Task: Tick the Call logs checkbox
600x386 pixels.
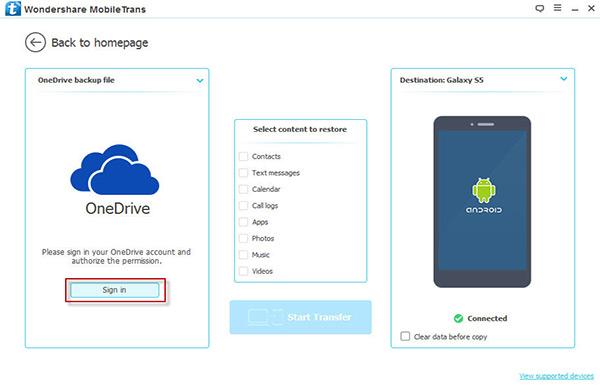Action: pyautogui.click(x=243, y=206)
